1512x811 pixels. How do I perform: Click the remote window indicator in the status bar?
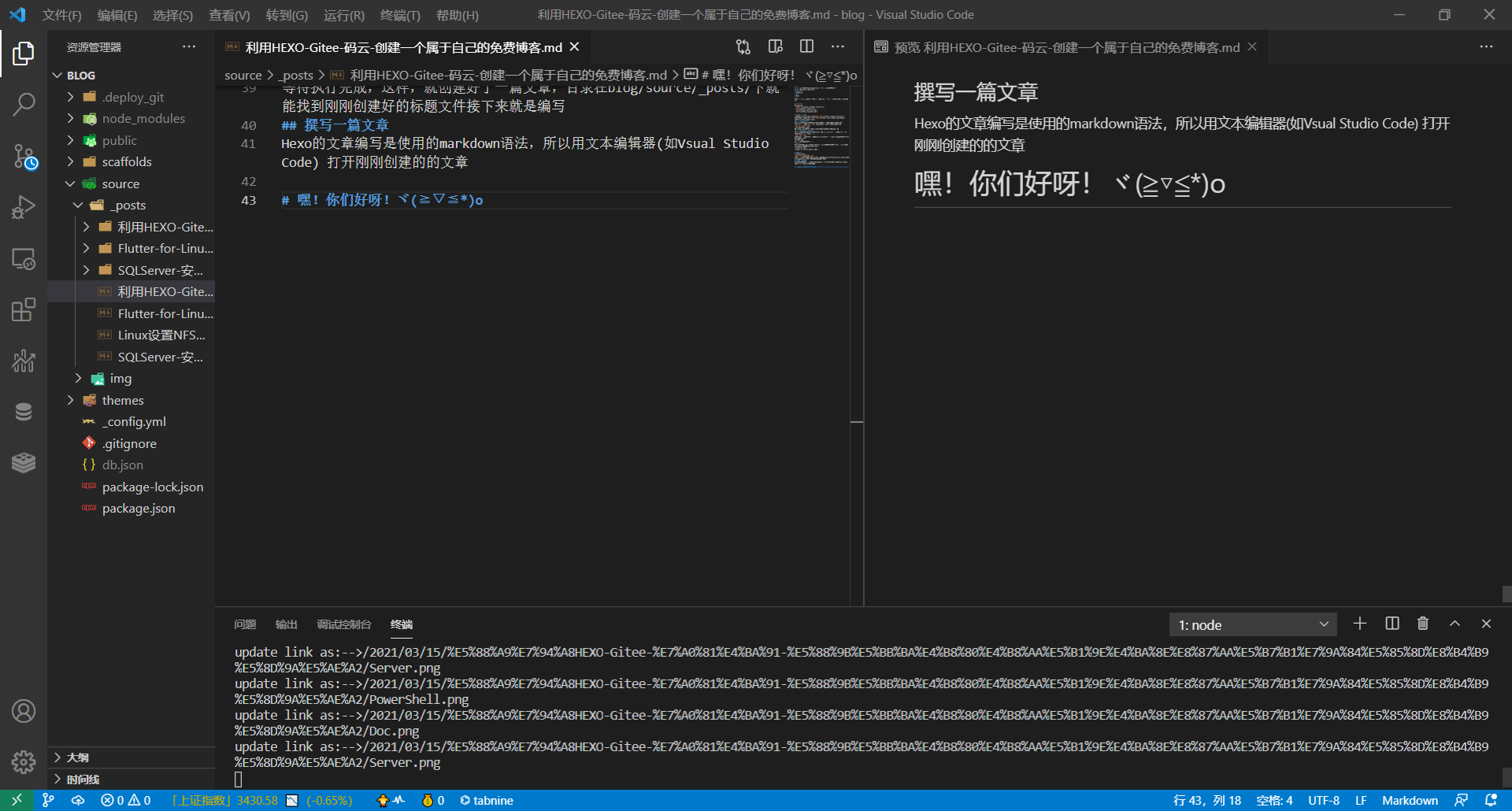point(17,800)
